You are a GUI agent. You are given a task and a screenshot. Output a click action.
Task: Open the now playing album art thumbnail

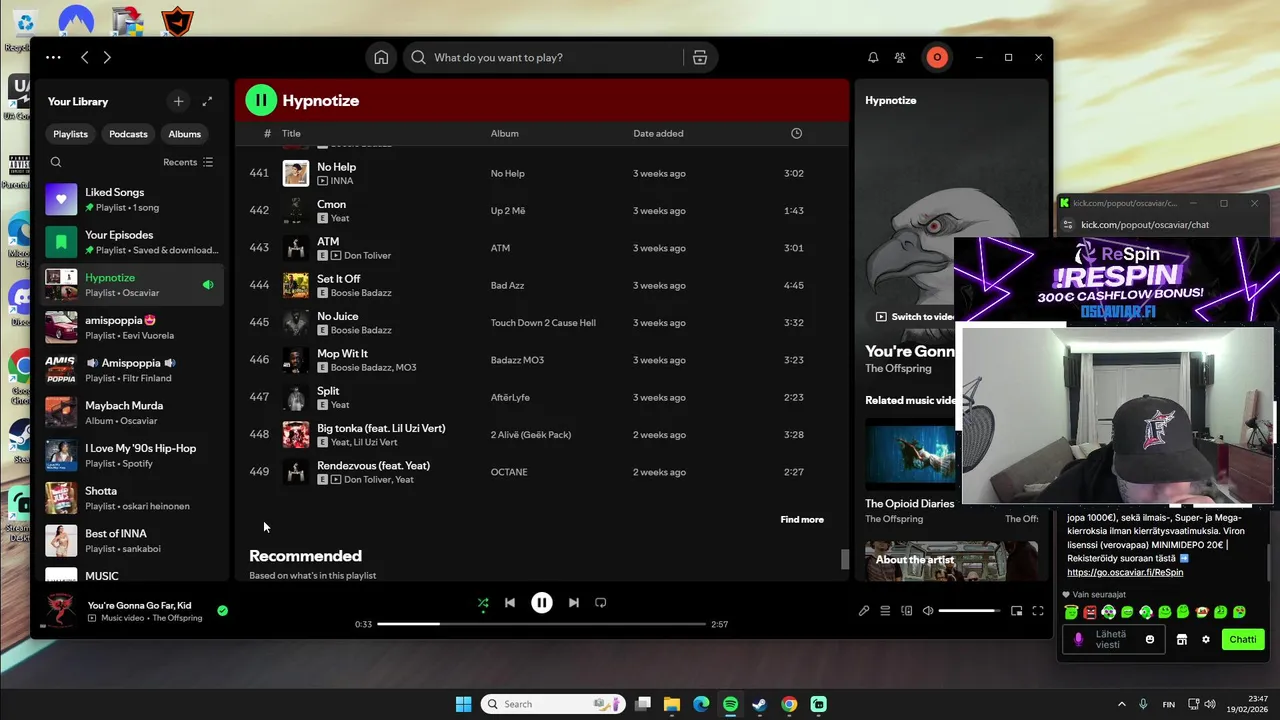pyautogui.click(x=60, y=610)
